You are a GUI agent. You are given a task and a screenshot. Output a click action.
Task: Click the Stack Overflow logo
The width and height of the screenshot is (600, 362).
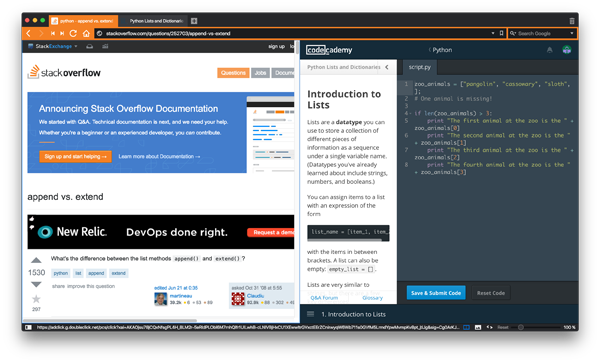[64, 72]
